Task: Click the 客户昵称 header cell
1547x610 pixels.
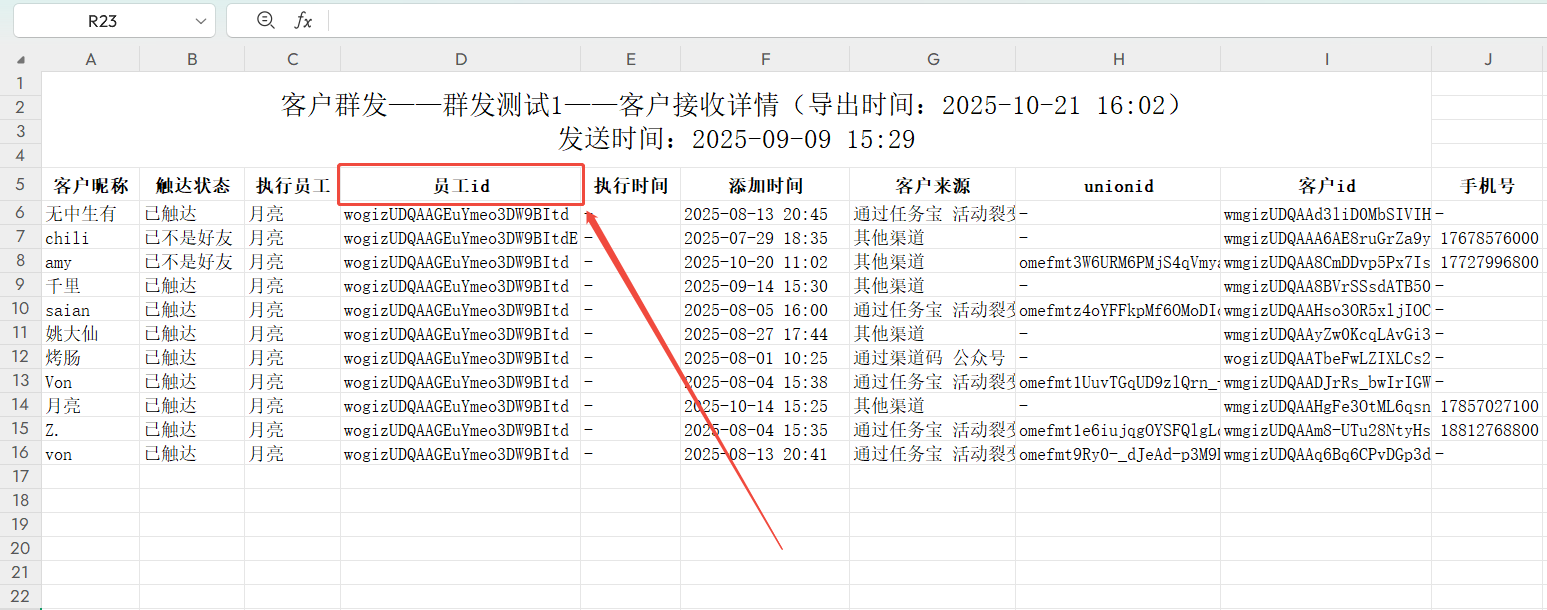Action: click(x=91, y=185)
